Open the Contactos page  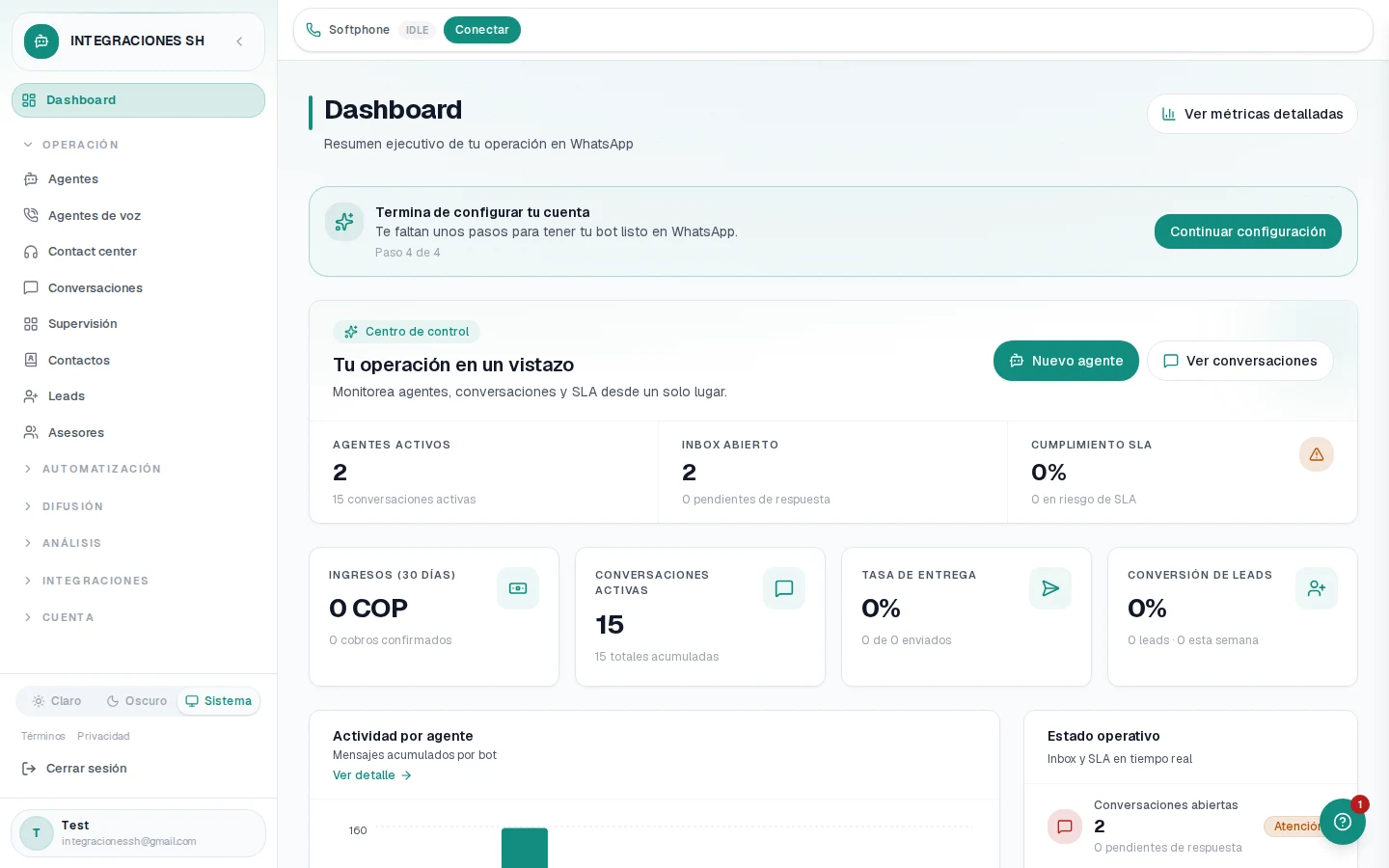coord(138,360)
